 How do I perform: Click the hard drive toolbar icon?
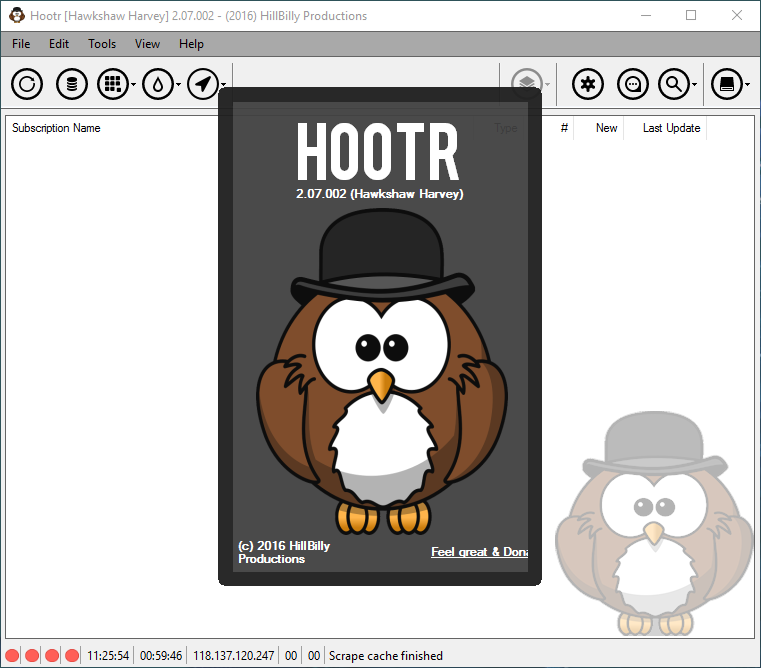pyautogui.click(x=727, y=84)
